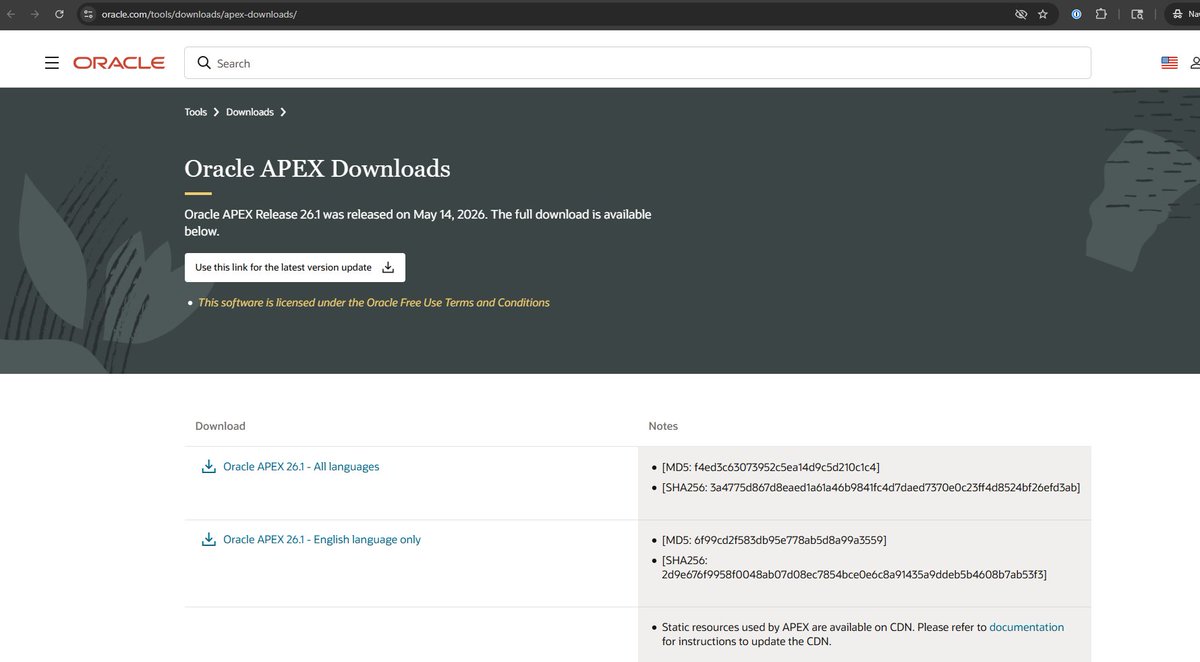
Task: Open Oracle Free Use Terms and Conditions link
Action: (x=374, y=302)
